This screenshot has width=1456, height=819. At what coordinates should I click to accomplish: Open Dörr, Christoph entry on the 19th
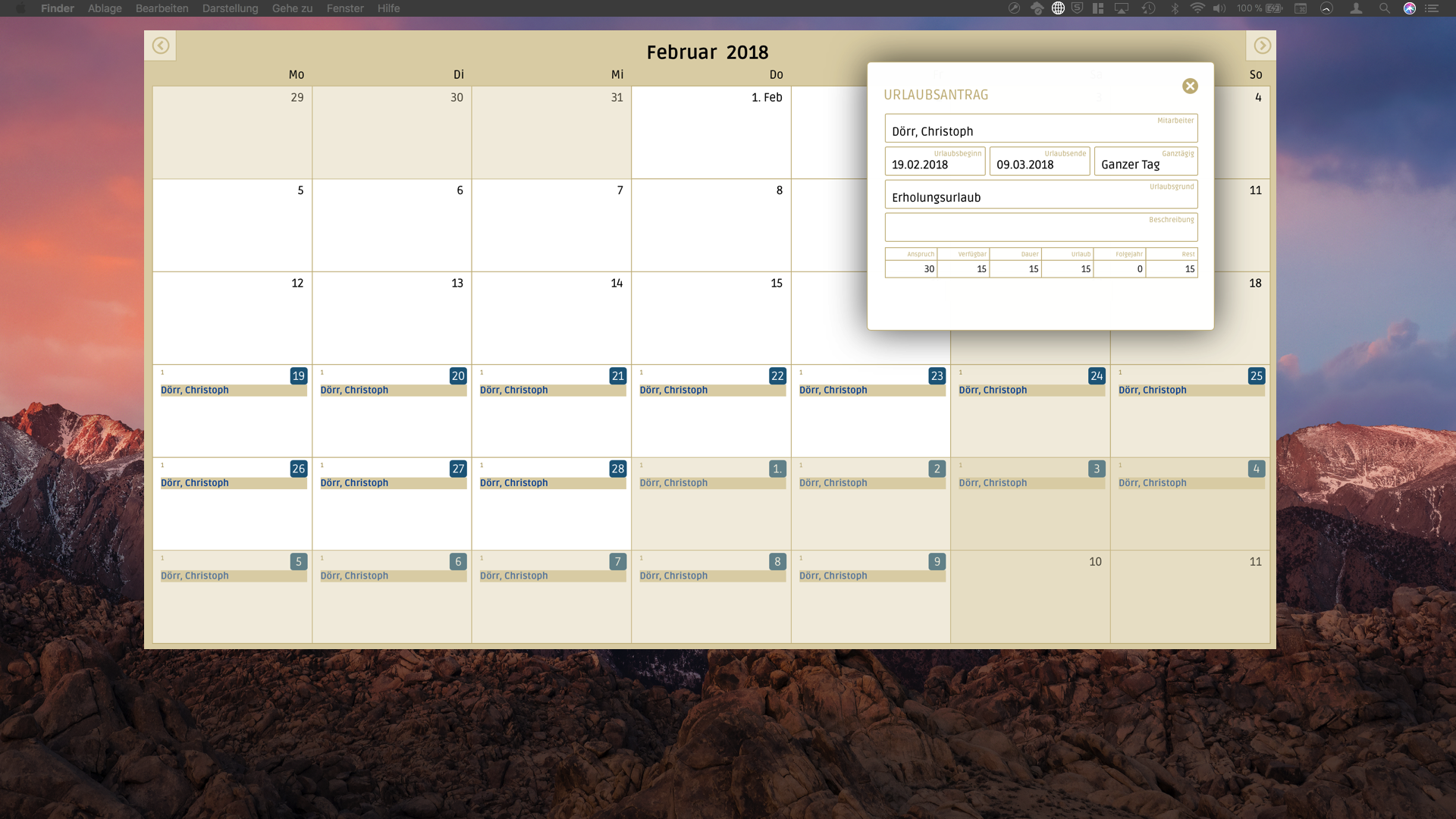pos(233,390)
